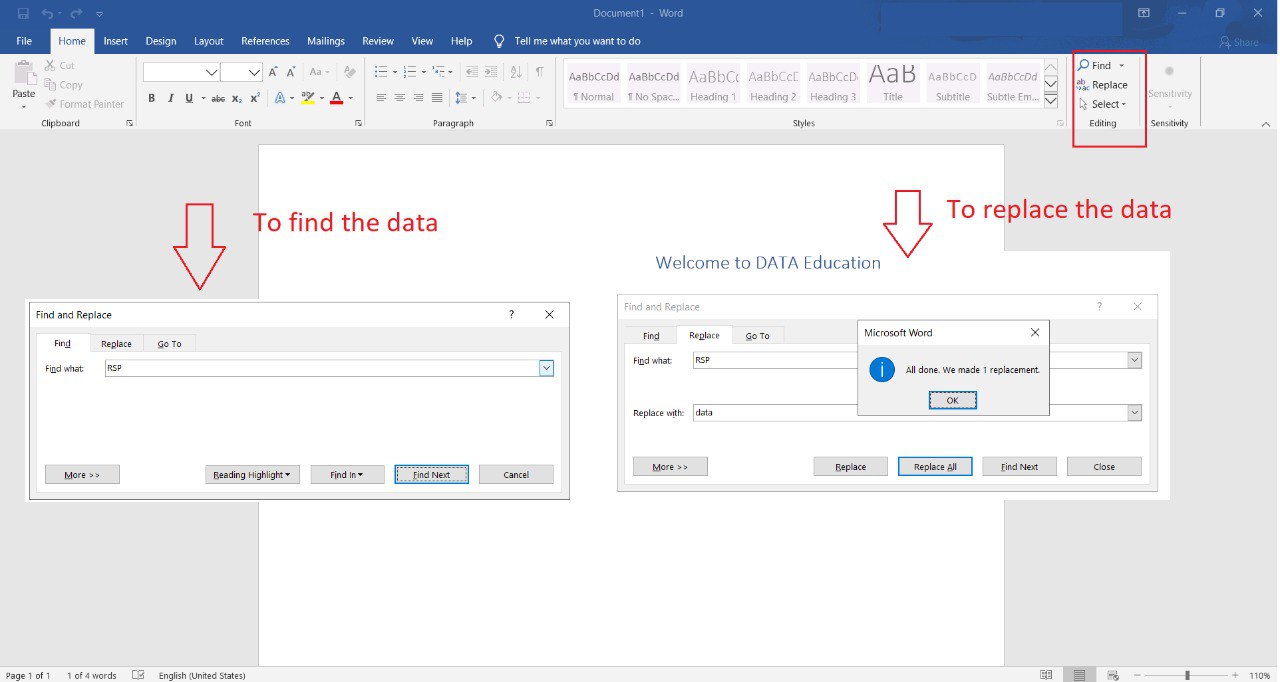The width and height of the screenshot is (1280, 682).
Task: Expand the Styles gallery More arrow
Action: coord(1051,101)
